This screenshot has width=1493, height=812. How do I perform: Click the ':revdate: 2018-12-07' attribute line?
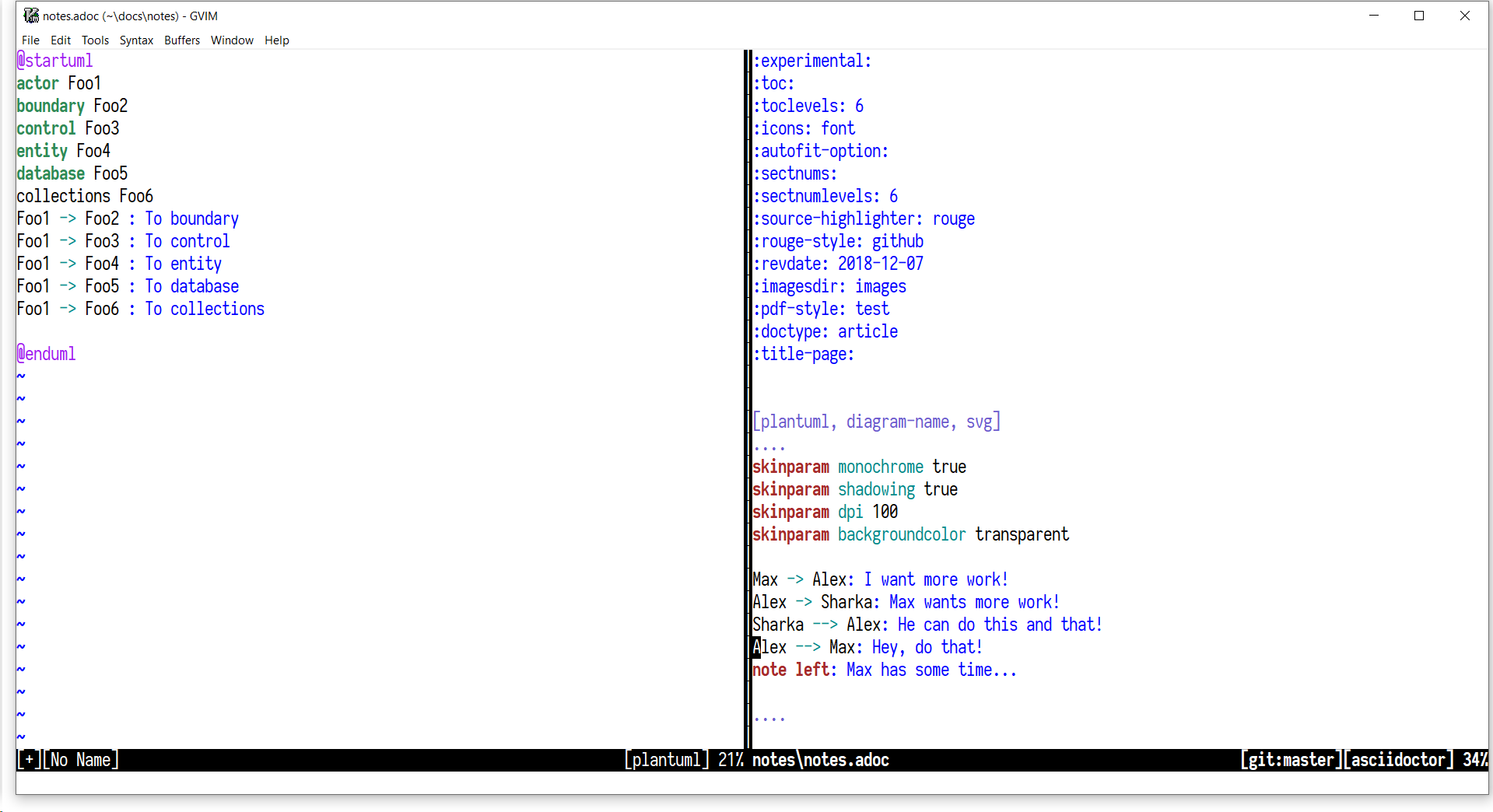837,264
